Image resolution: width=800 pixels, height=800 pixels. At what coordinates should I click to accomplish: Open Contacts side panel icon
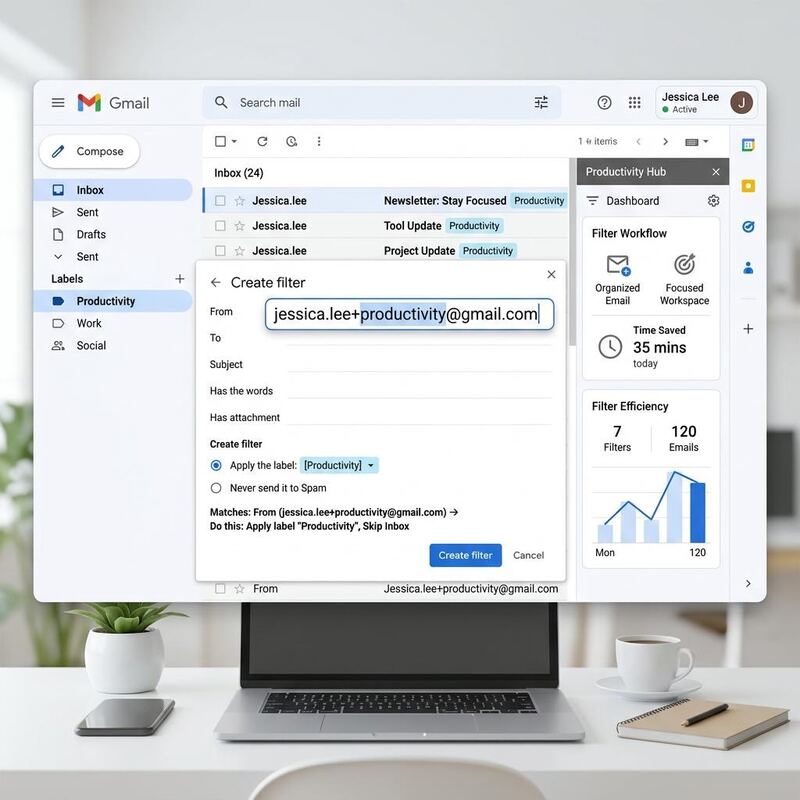click(748, 267)
